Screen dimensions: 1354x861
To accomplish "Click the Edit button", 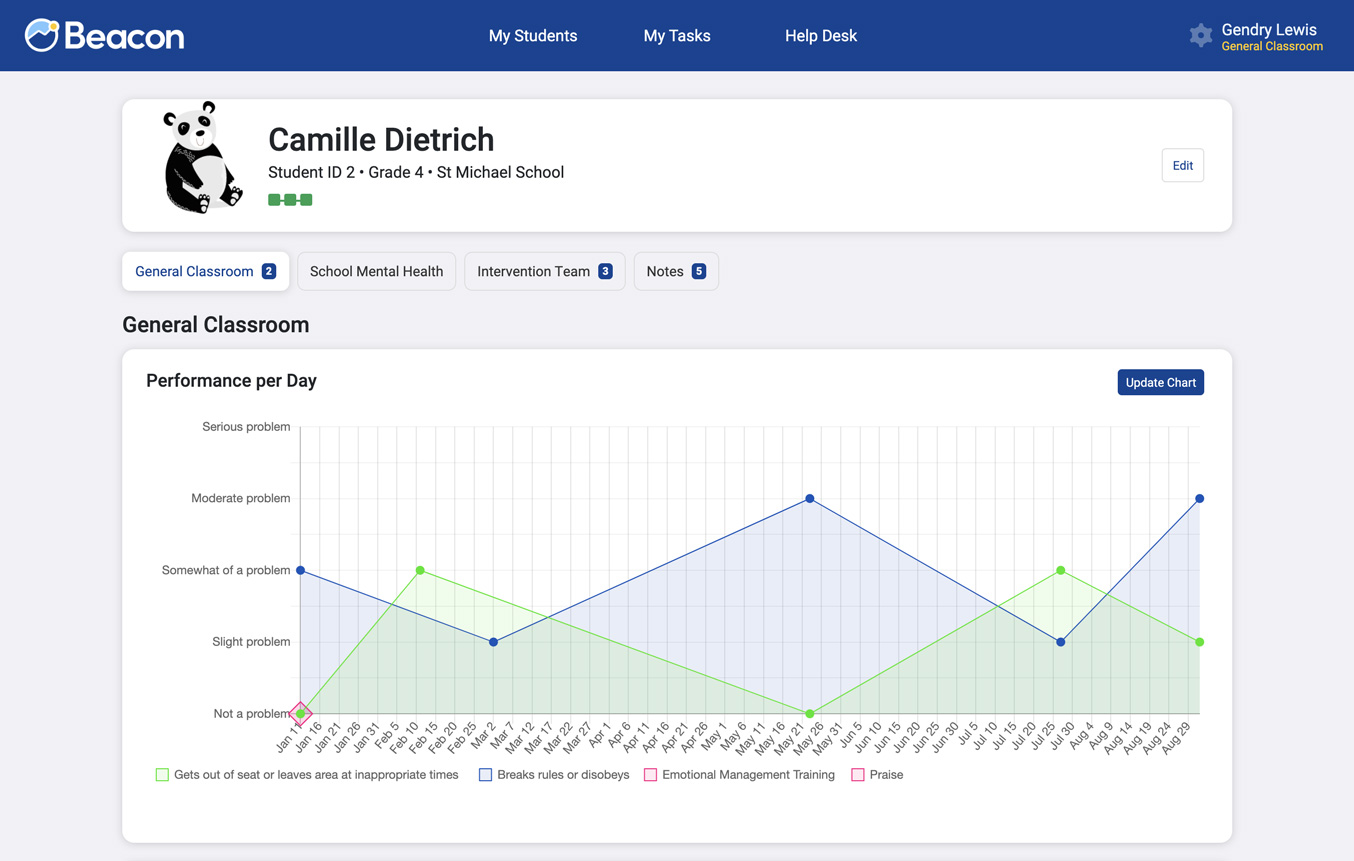I will pyautogui.click(x=1182, y=165).
